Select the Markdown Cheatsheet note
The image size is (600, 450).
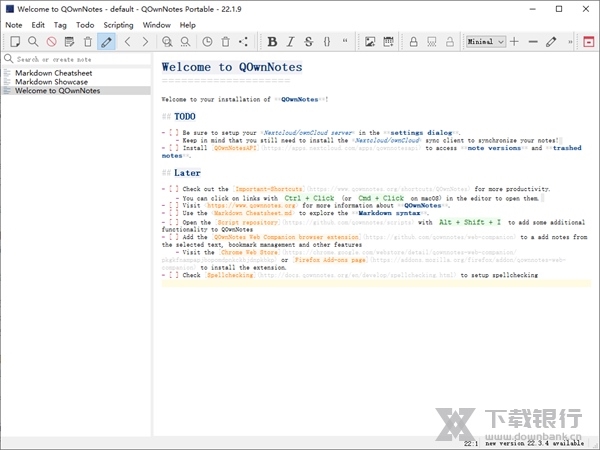tap(54, 73)
